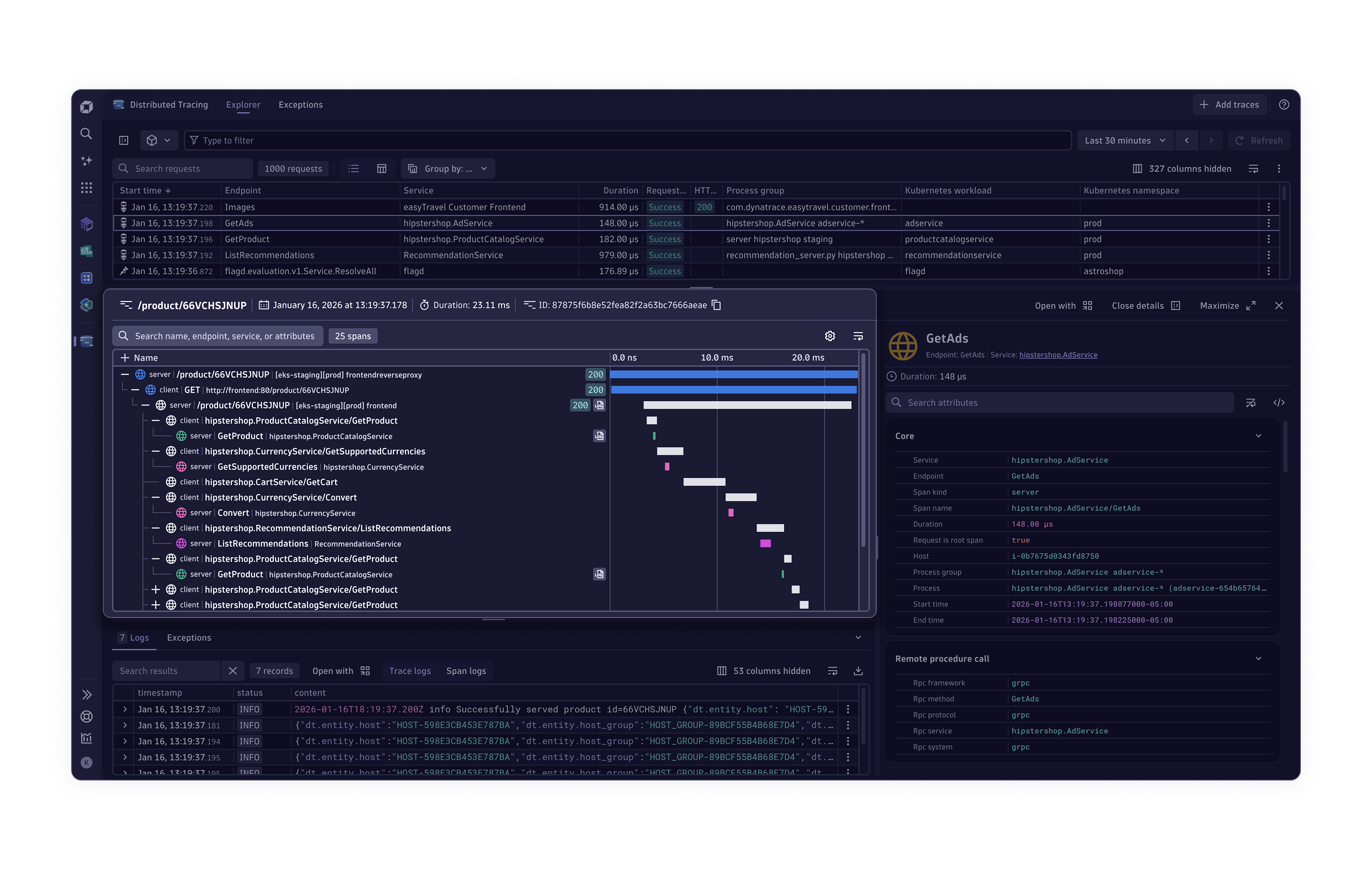Switch requests to list view
1372x870 pixels.
(x=353, y=168)
